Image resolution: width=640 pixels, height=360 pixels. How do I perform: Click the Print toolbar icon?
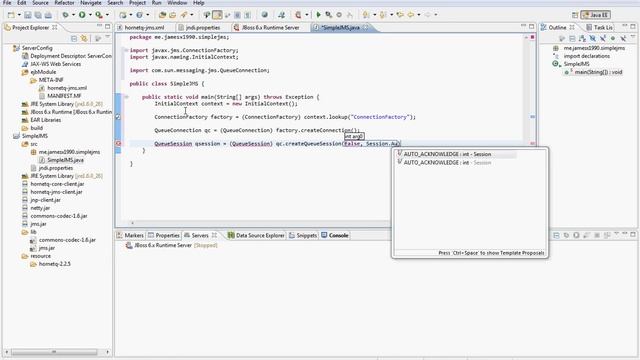(48, 15)
